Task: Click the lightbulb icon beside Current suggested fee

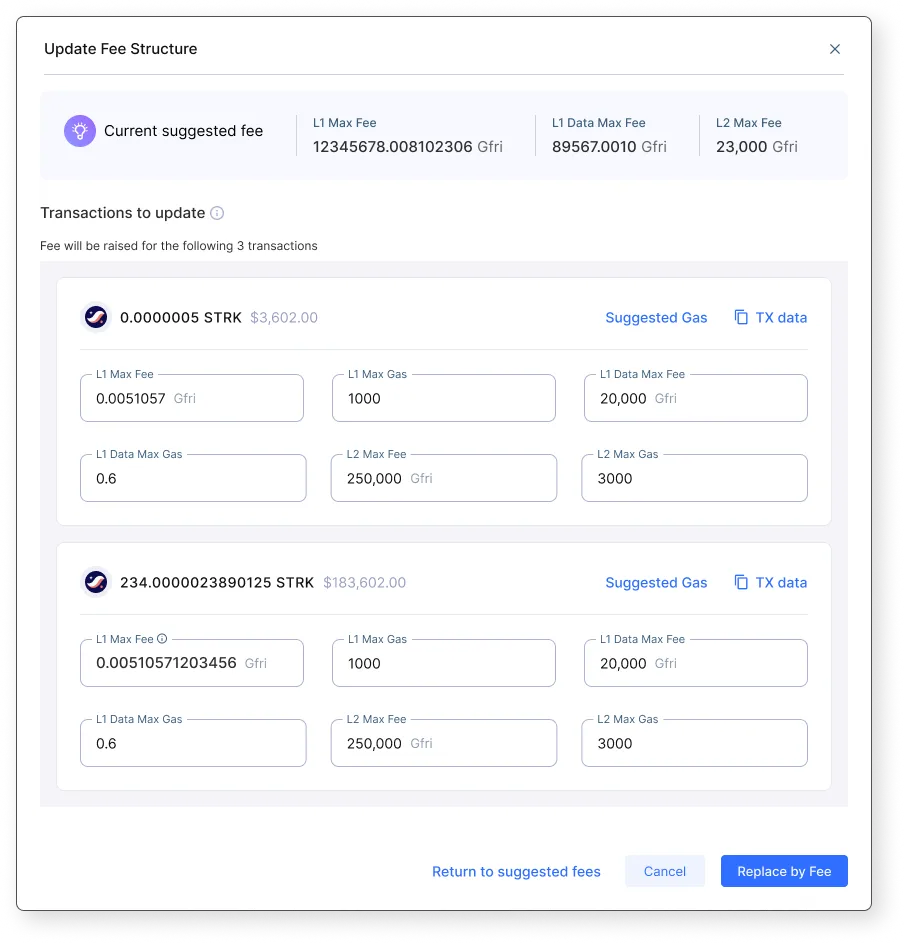Action: click(x=80, y=131)
